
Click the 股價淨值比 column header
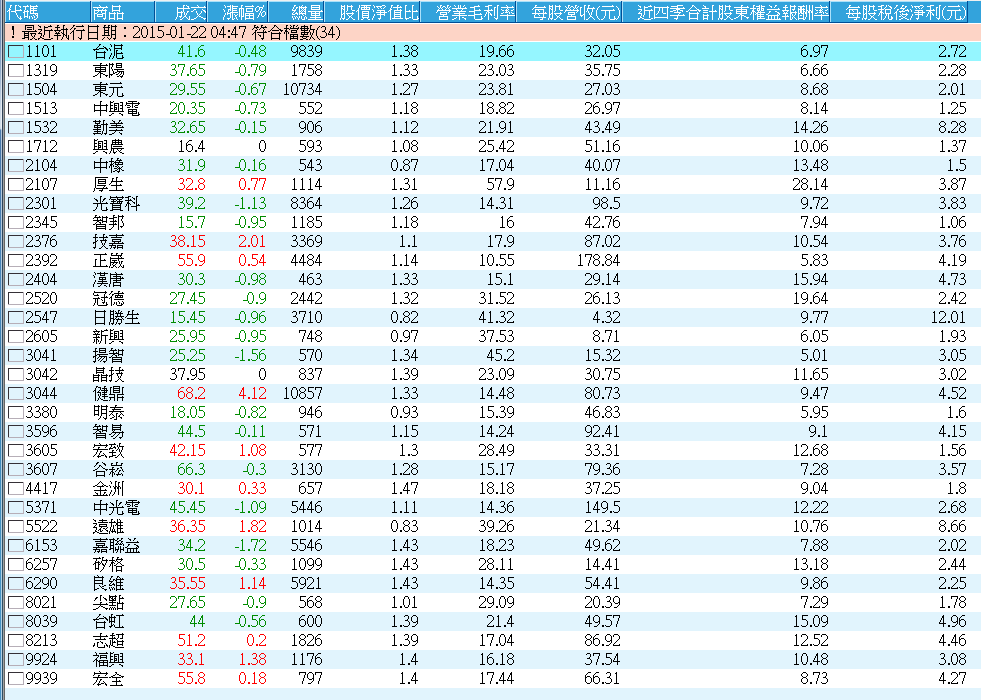[x=379, y=13]
